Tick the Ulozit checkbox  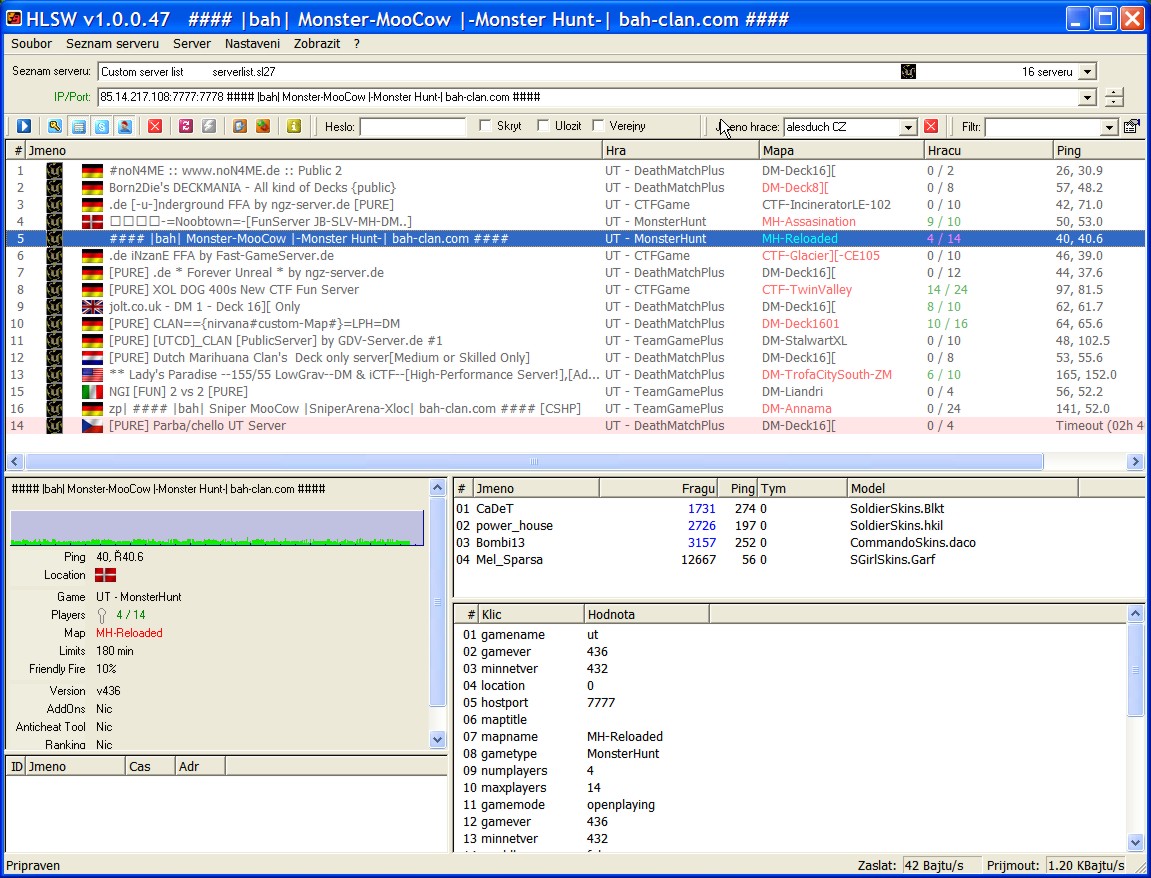pyautogui.click(x=544, y=126)
